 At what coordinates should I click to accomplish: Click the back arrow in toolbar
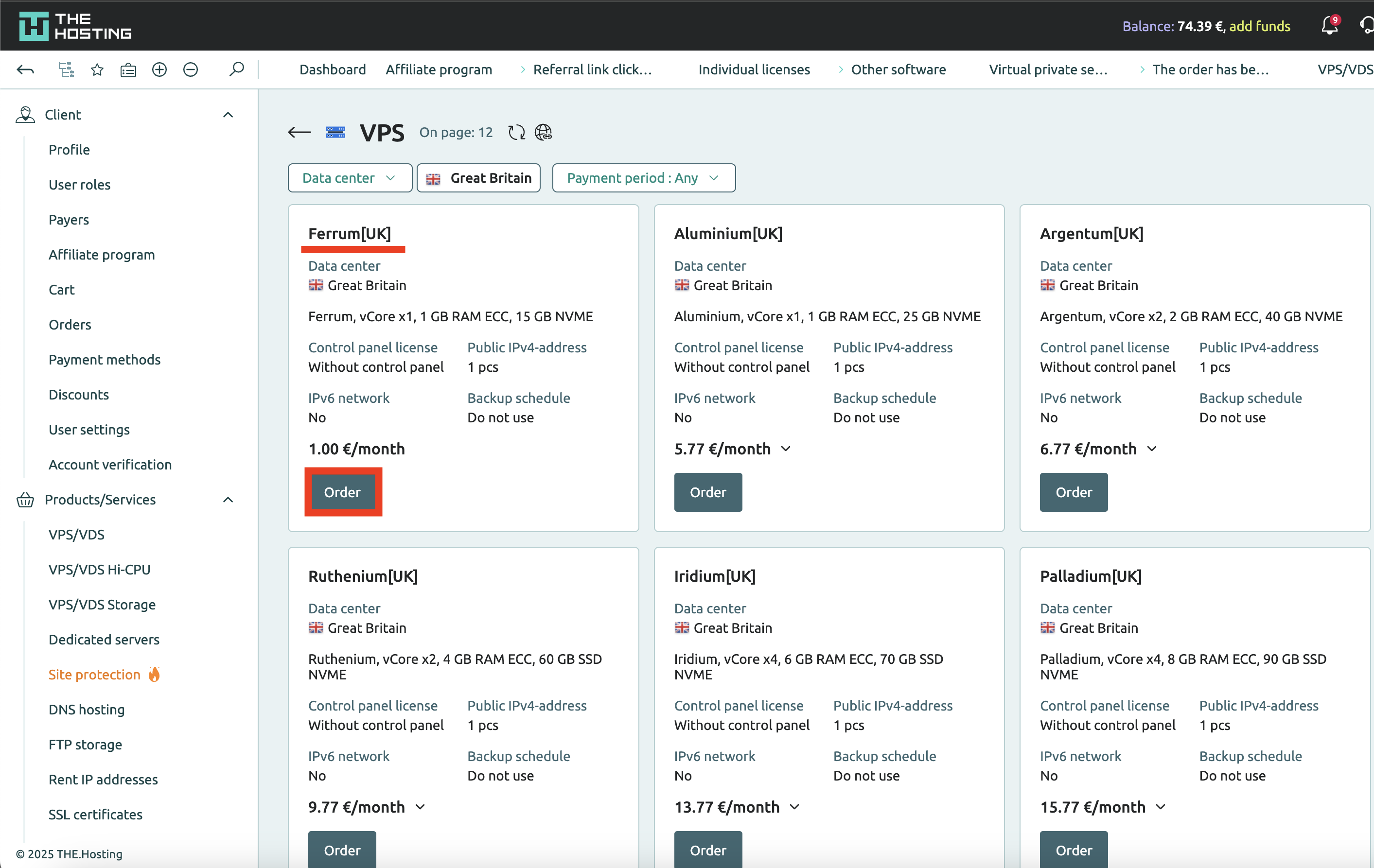tap(25, 69)
